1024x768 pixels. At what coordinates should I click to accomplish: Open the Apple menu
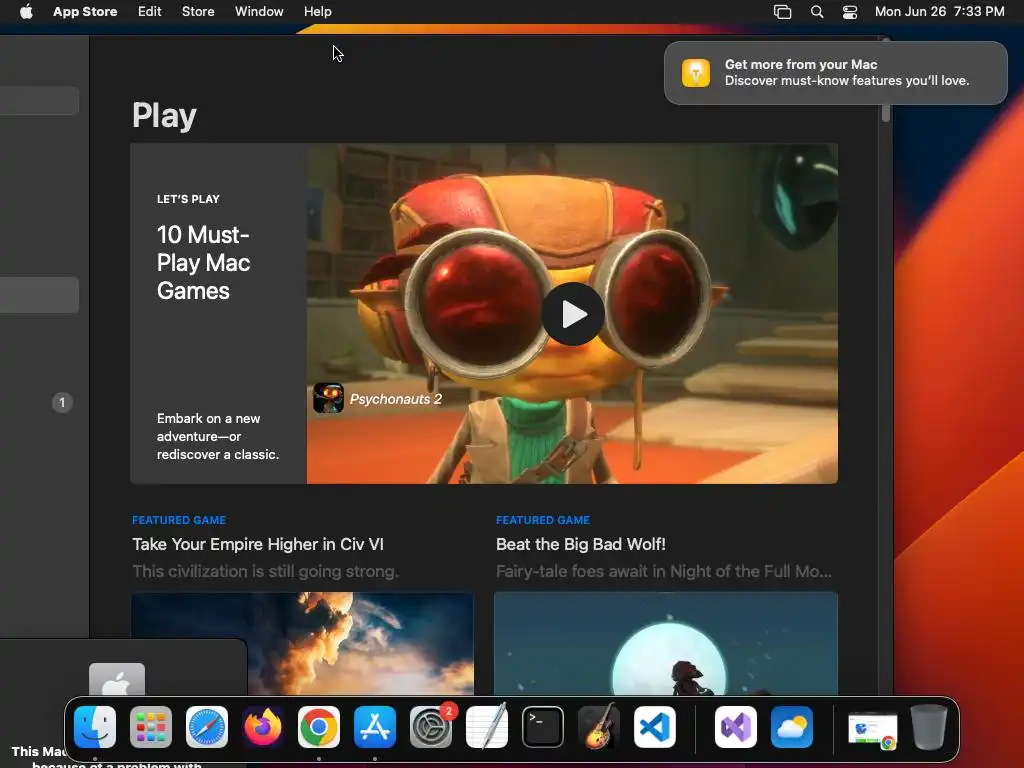(26, 11)
